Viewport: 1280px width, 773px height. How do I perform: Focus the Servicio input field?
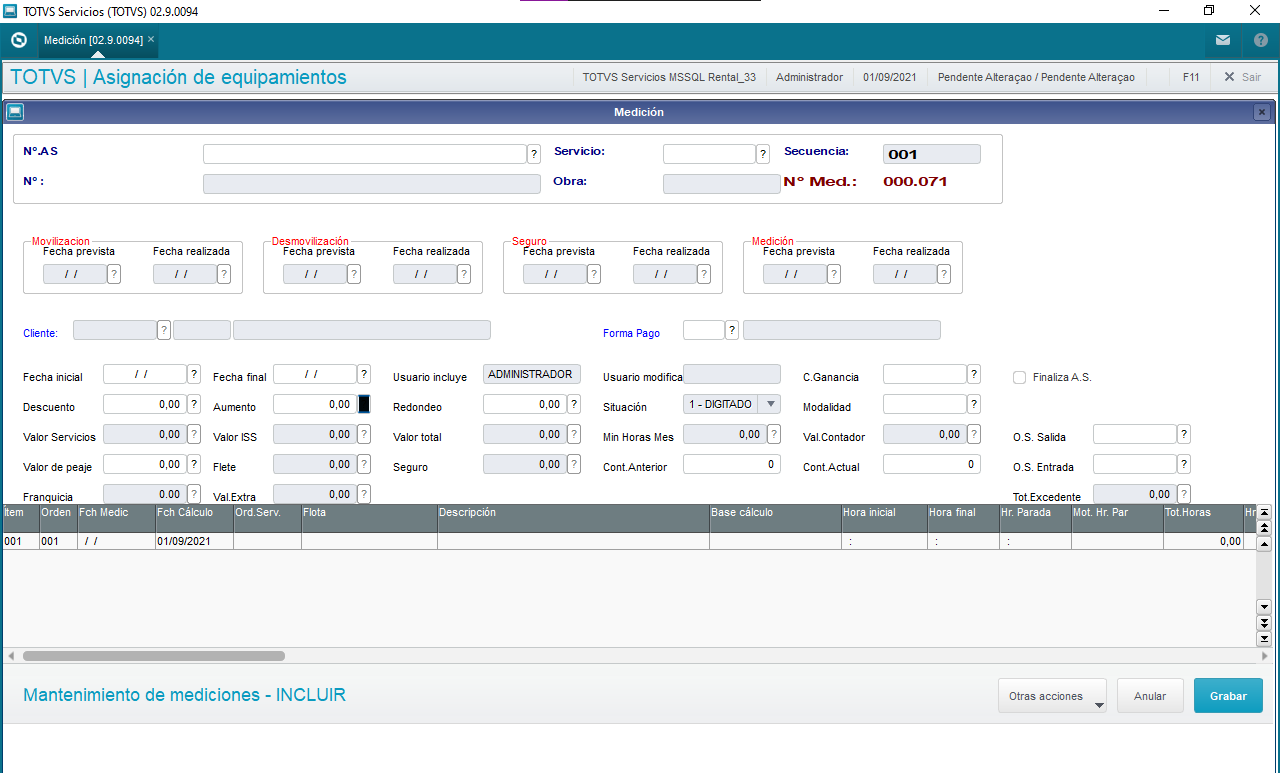709,154
